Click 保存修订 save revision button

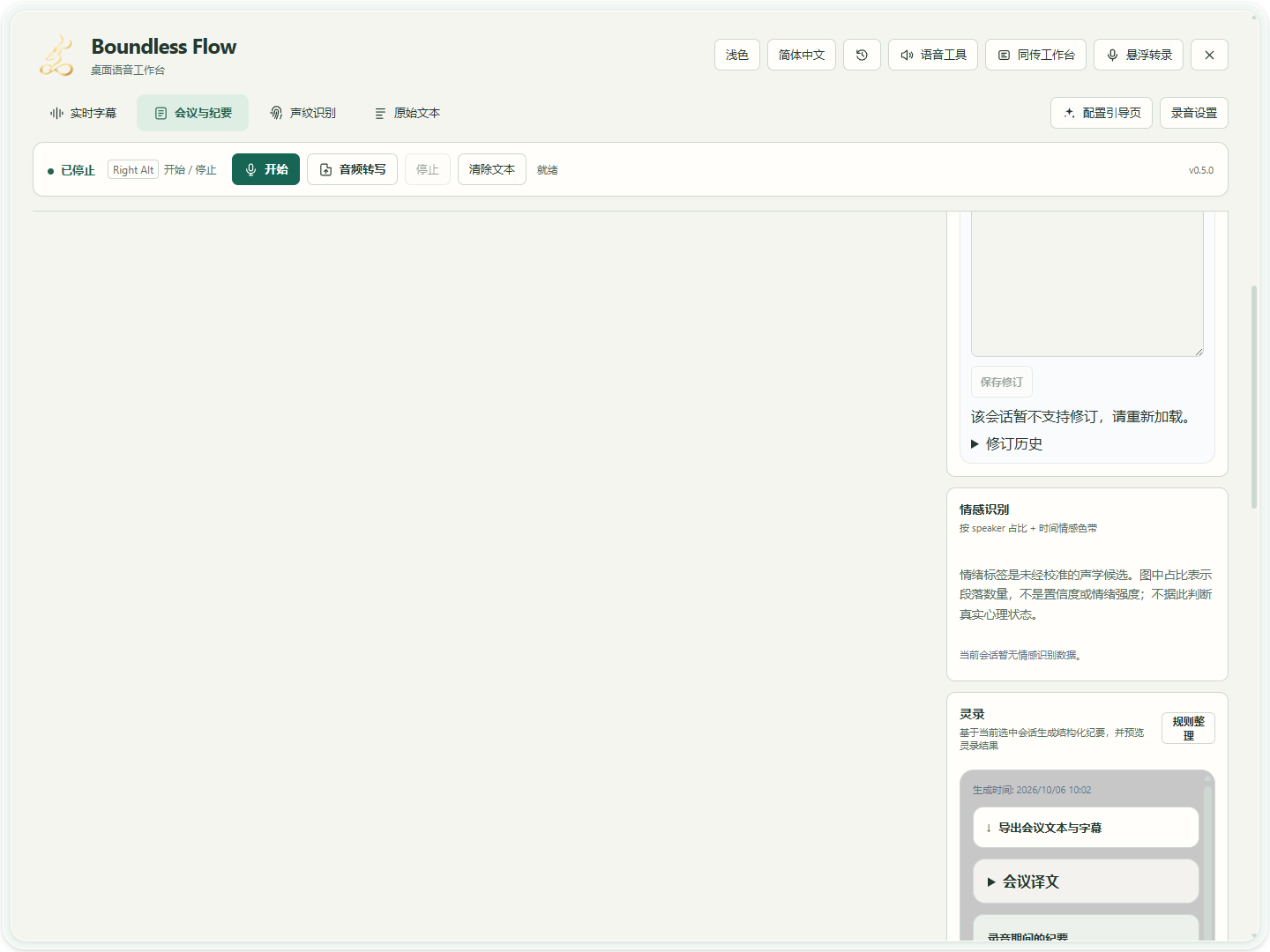click(x=1002, y=382)
